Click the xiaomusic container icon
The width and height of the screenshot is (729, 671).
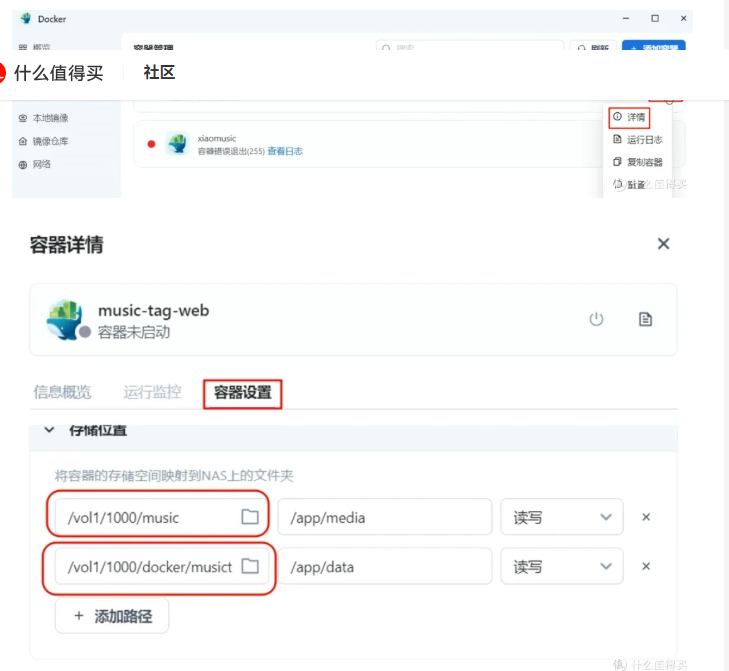pyautogui.click(x=177, y=143)
